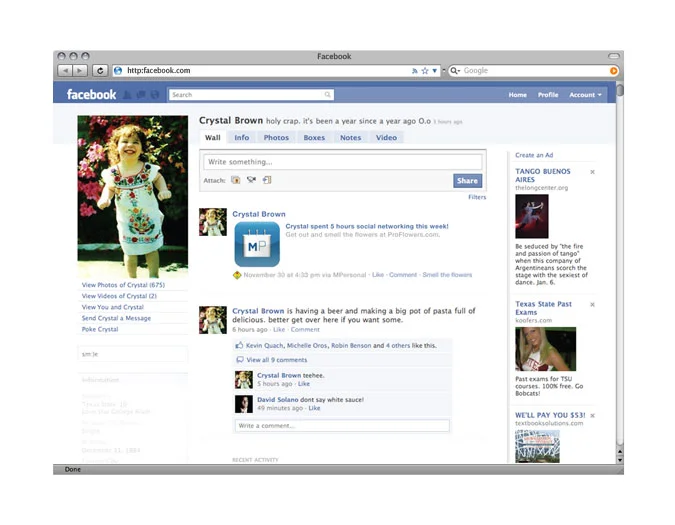Click the Write something box
The height and width of the screenshot is (525, 675).
click(x=343, y=162)
